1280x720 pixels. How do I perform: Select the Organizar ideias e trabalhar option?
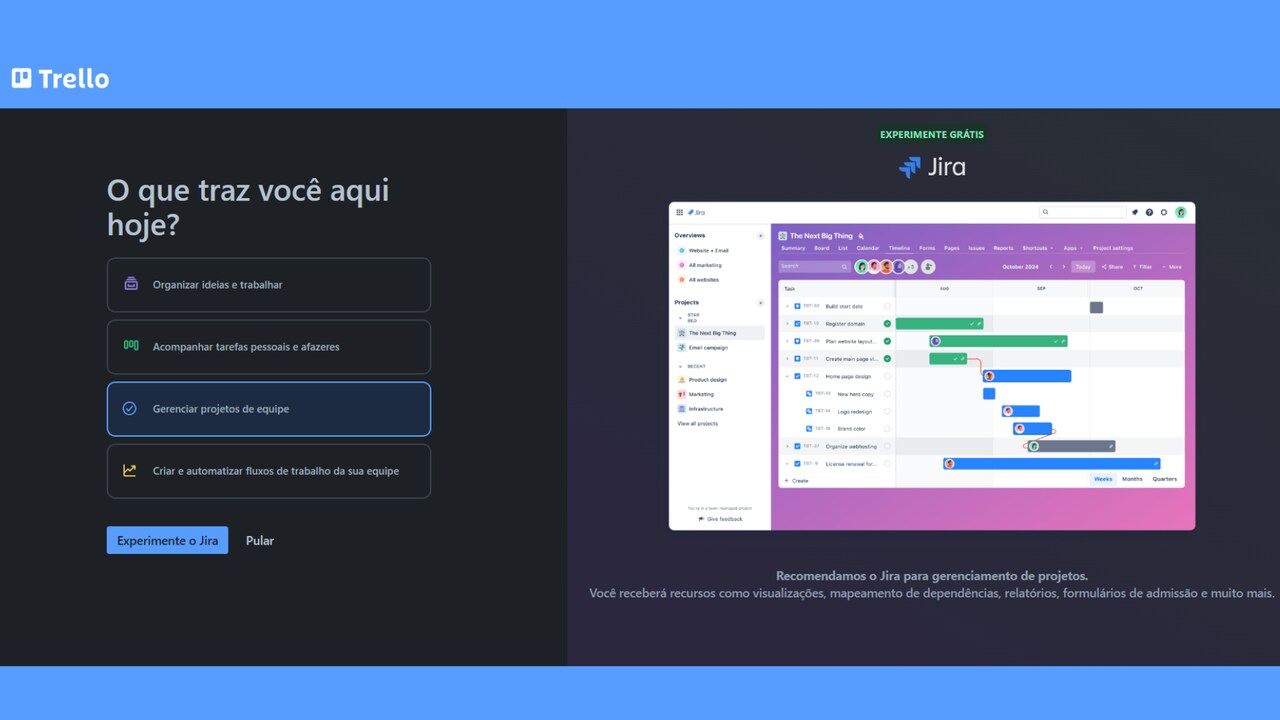(x=268, y=285)
